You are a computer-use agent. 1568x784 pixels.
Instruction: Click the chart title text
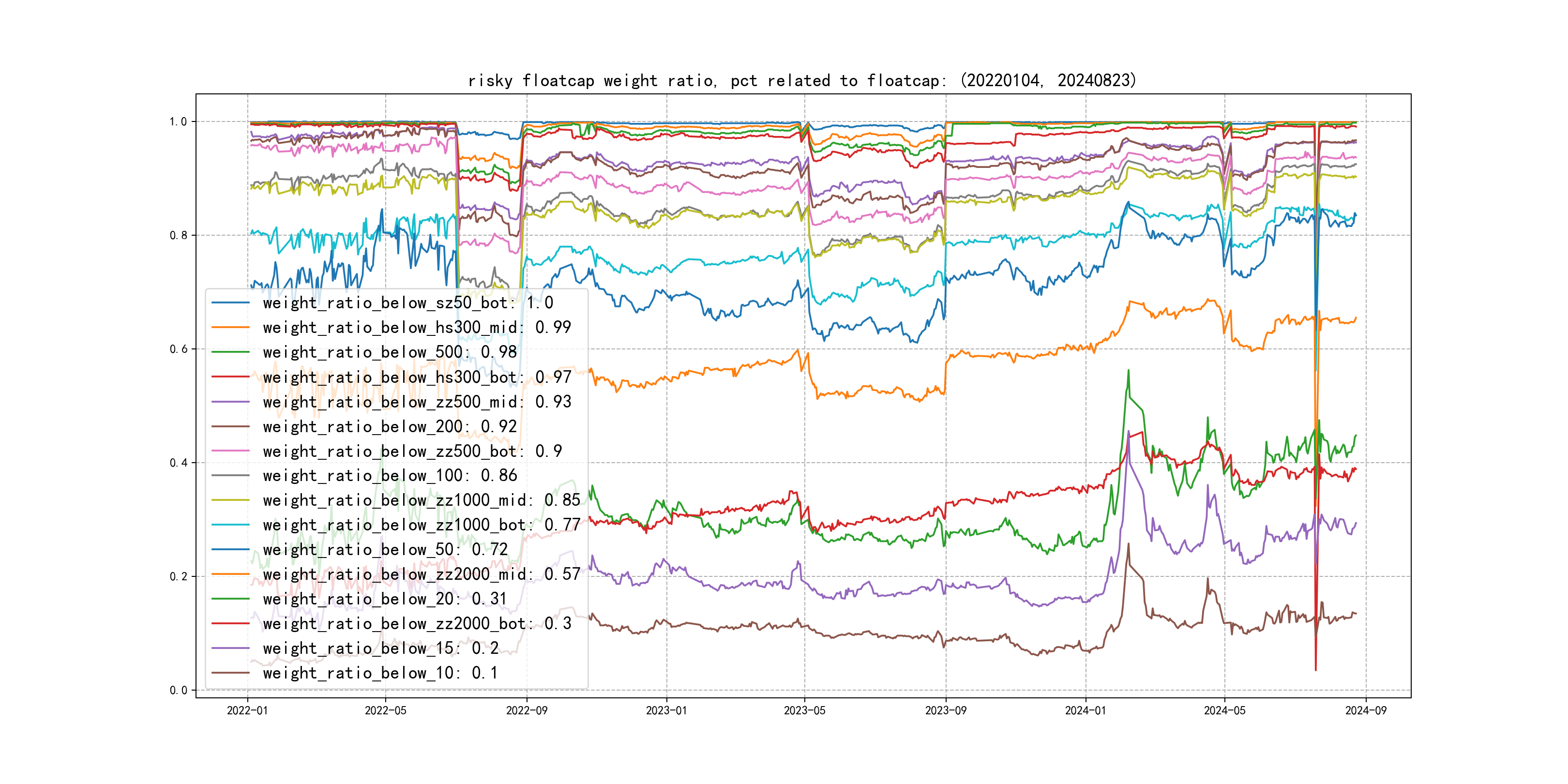click(801, 80)
